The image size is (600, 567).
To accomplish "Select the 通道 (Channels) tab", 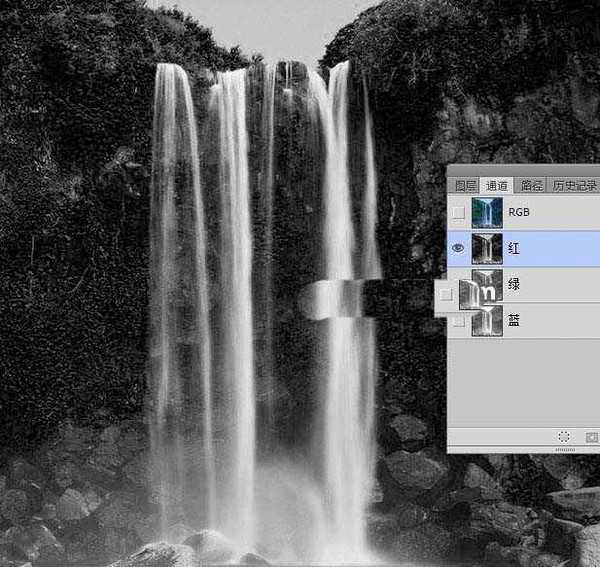I will coord(497,186).
